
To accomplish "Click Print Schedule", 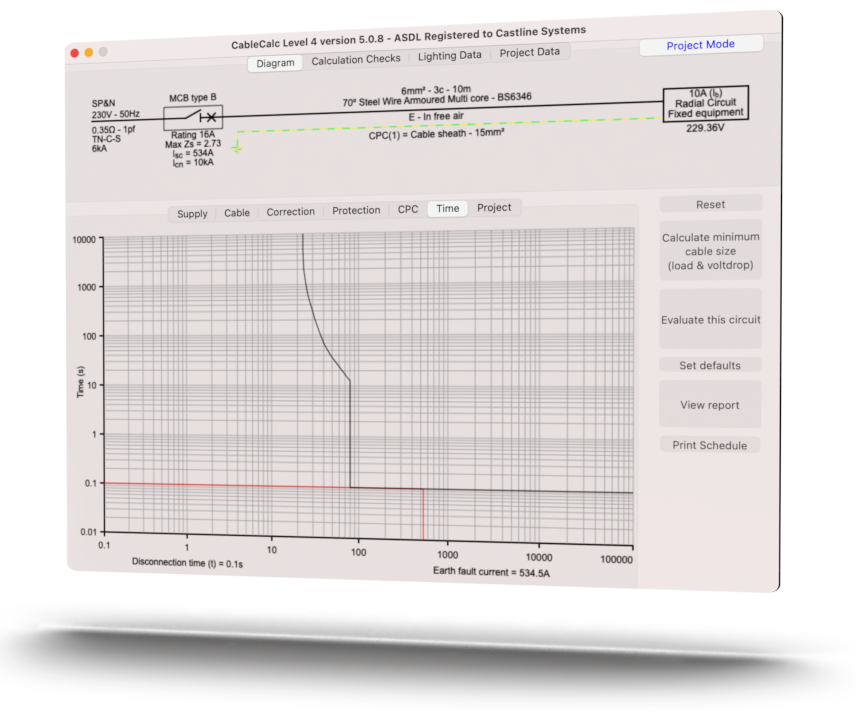I will click(710, 444).
